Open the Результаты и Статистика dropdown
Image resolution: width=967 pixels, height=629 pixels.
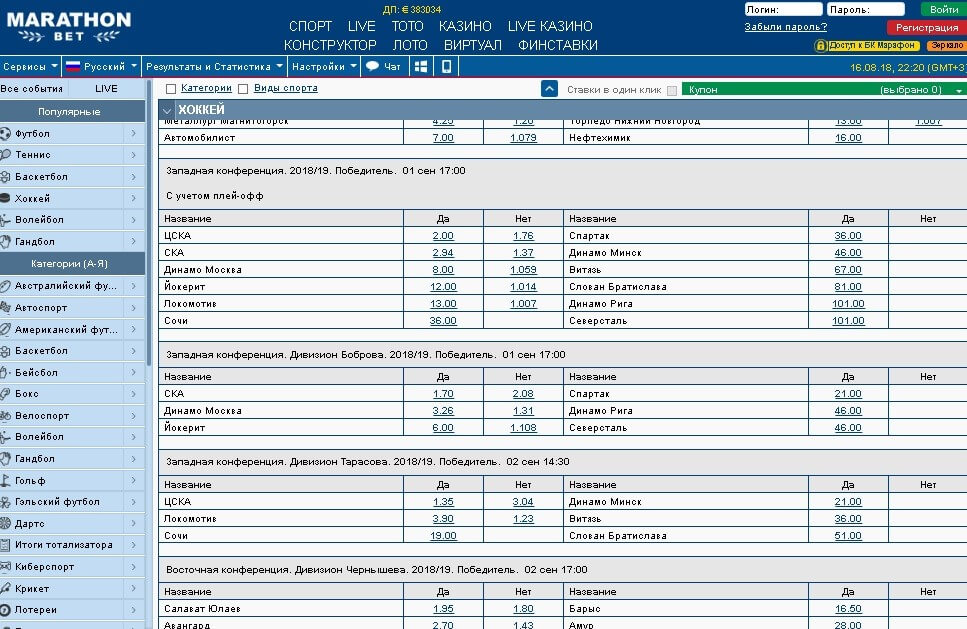pyautogui.click(x=214, y=67)
